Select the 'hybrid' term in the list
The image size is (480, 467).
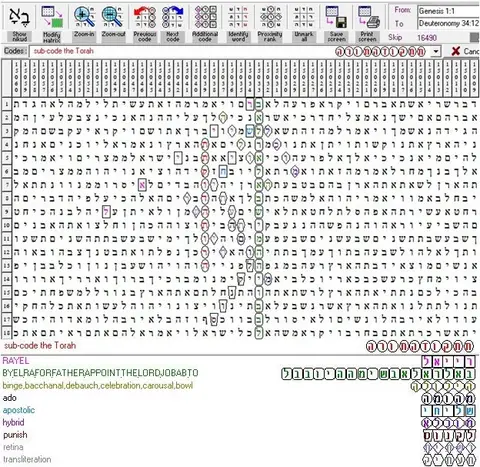tap(13, 423)
